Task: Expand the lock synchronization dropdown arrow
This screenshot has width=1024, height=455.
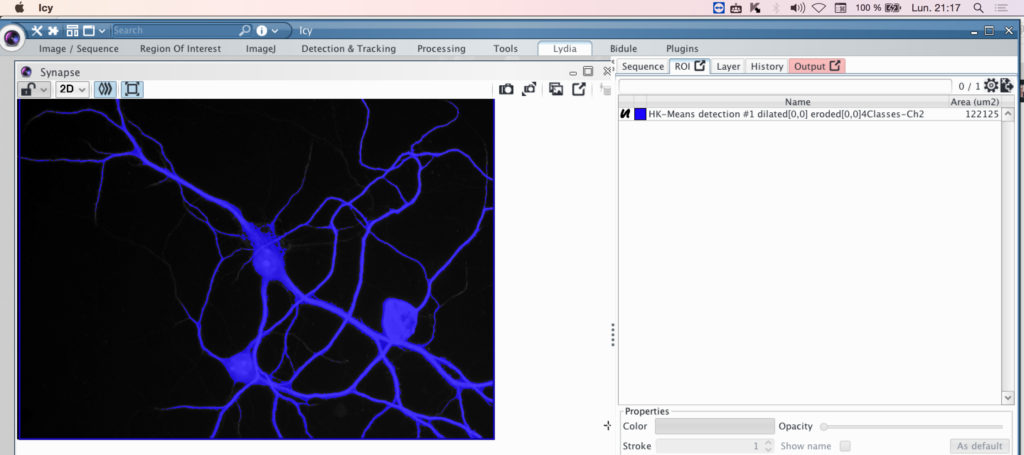Action: 44,90
